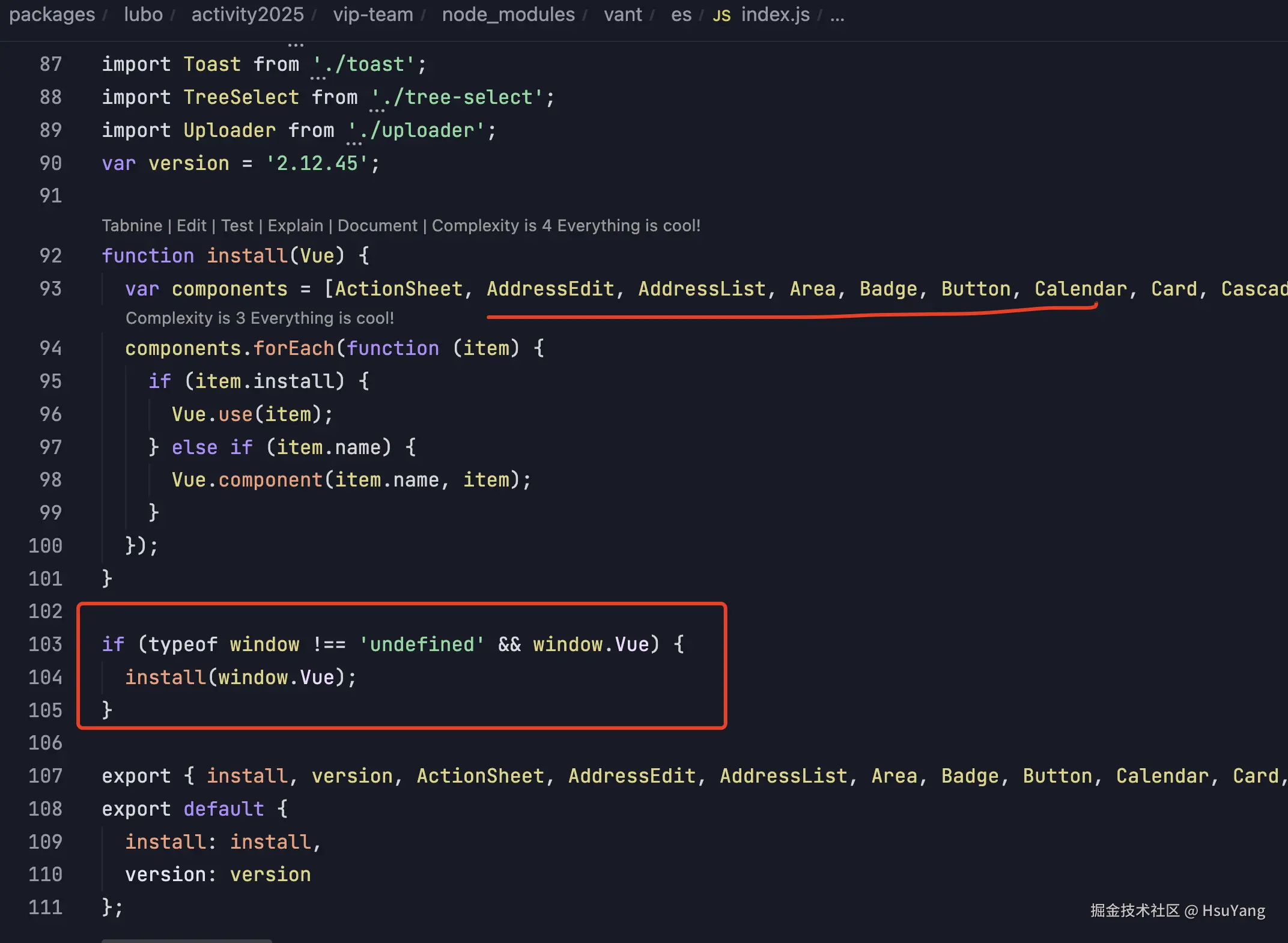Click the 'Document' code lens action

tap(377, 226)
